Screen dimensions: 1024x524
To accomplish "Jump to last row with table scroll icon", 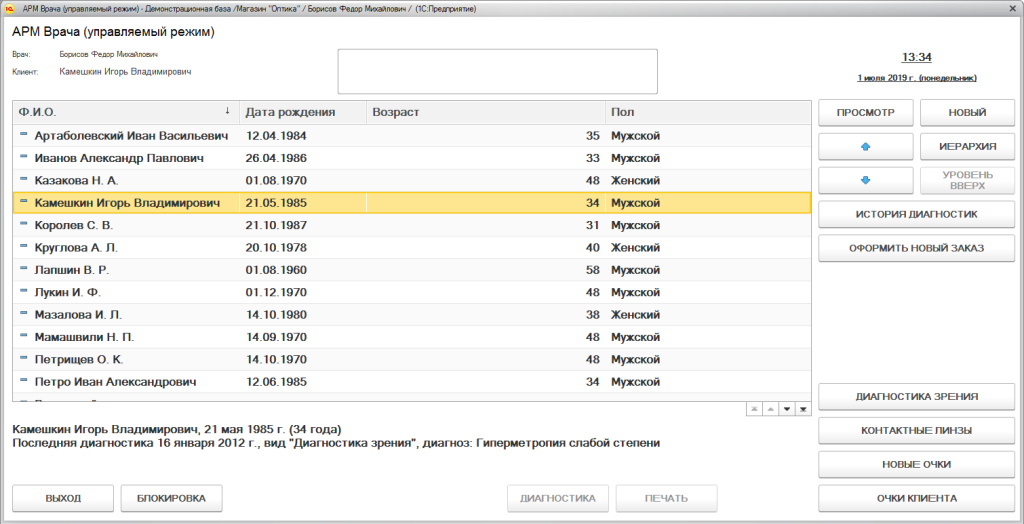I will [x=803, y=408].
